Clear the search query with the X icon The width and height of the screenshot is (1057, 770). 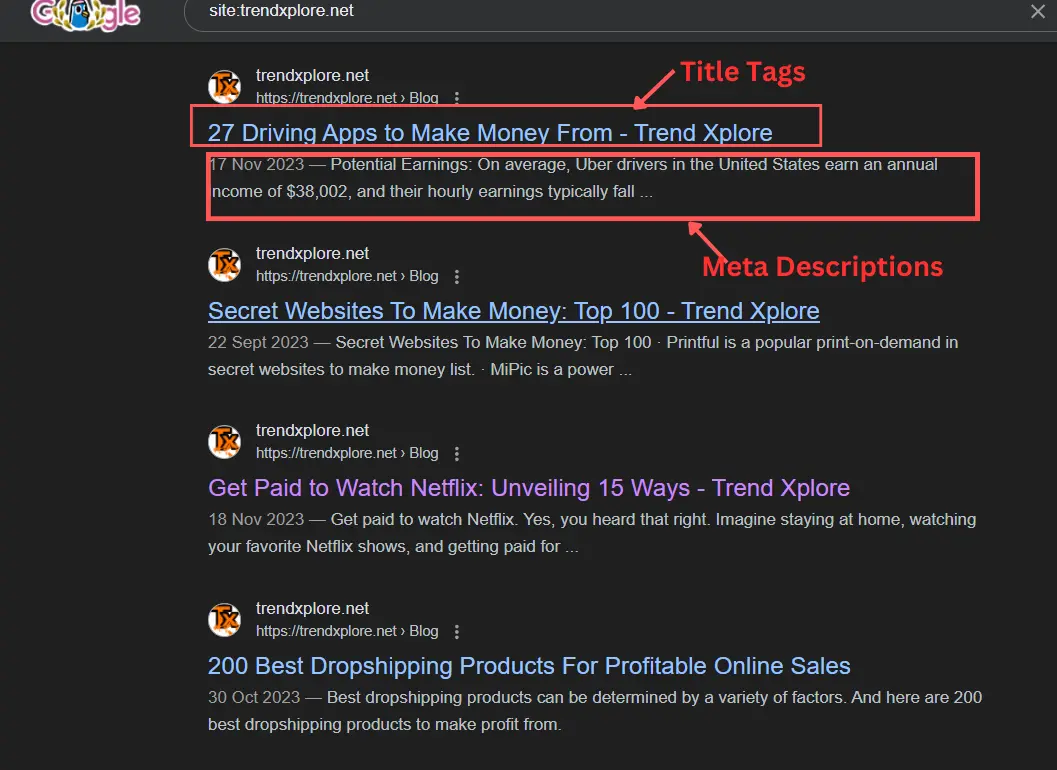point(1035,11)
